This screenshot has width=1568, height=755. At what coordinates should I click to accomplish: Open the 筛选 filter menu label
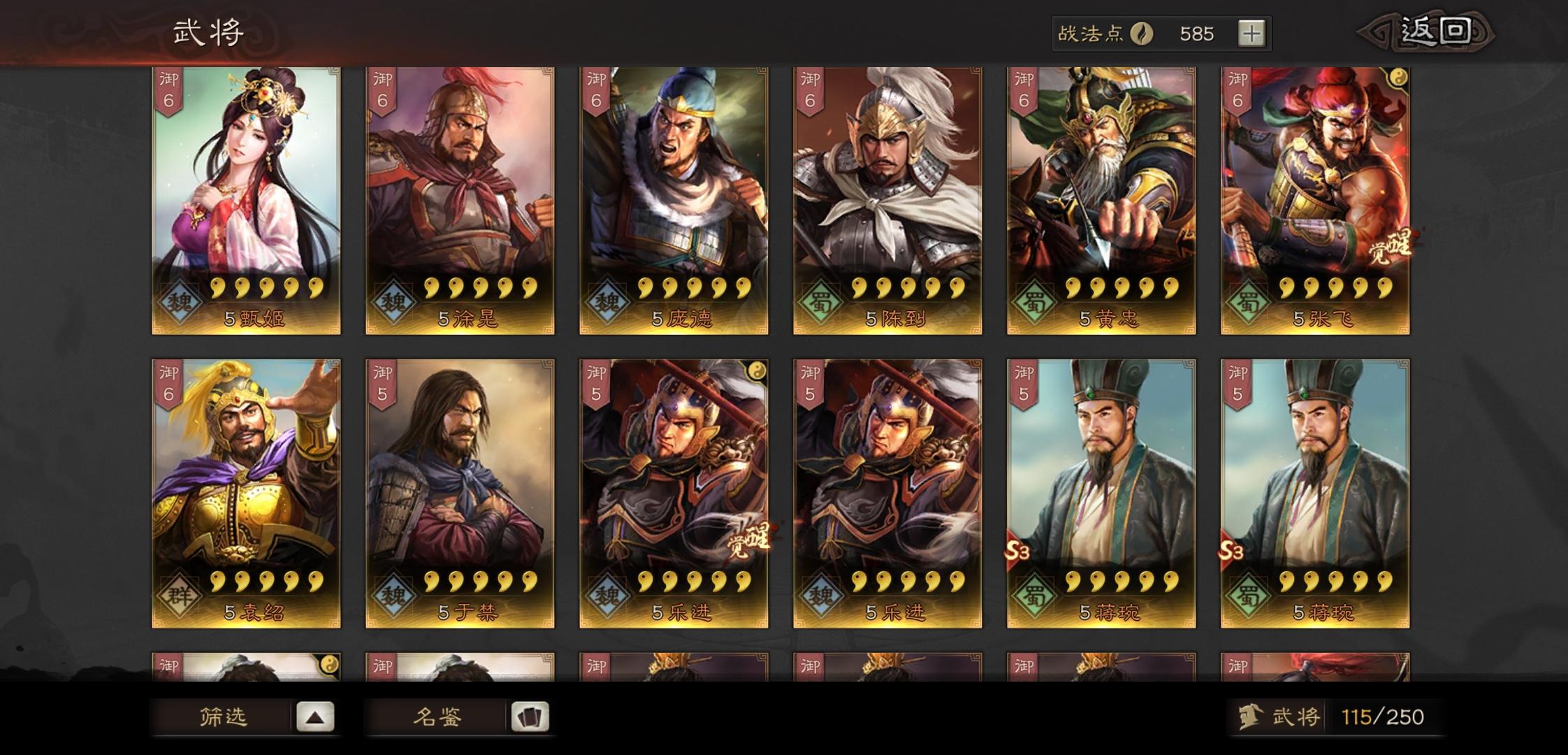[224, 717]
